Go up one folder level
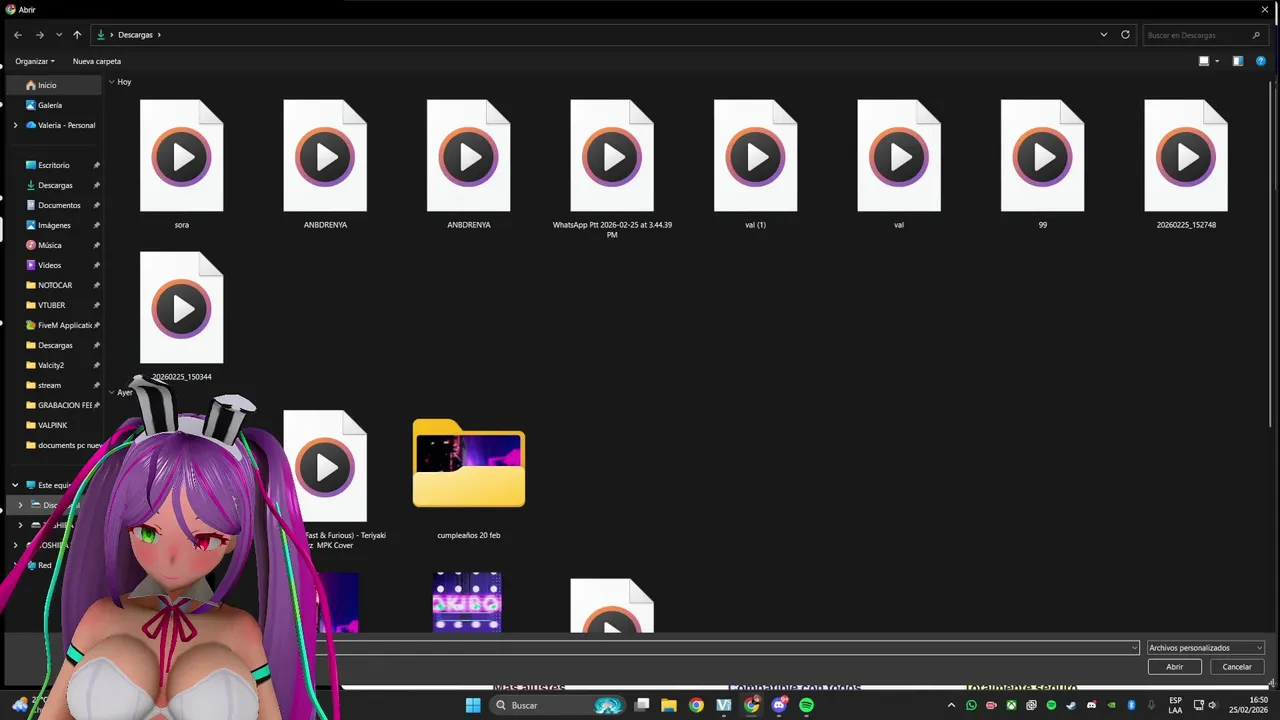The width and height of the screenshot is (1280, 720). 77,35
